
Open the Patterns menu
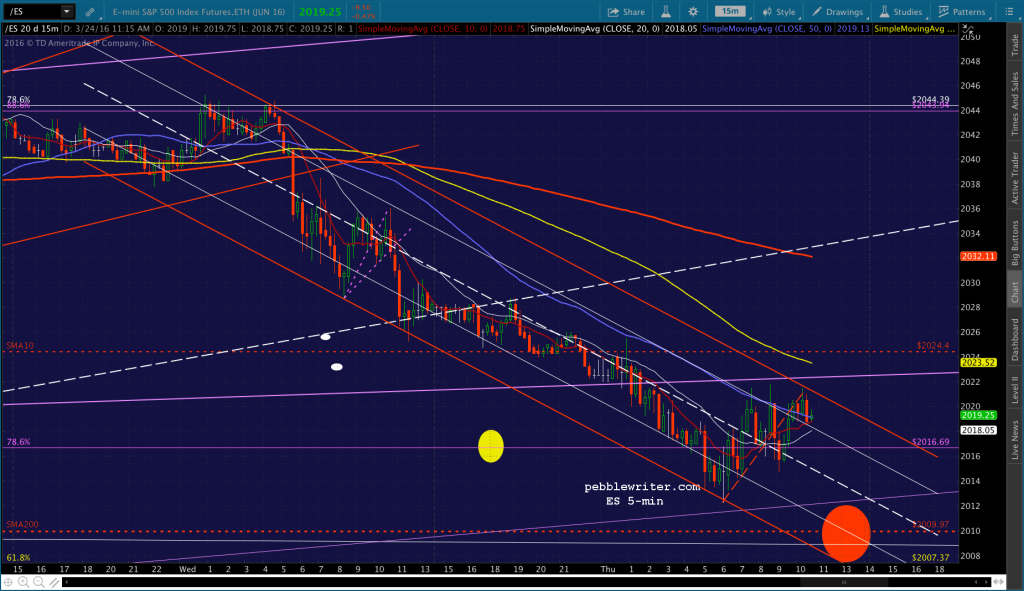pos(961,12)
